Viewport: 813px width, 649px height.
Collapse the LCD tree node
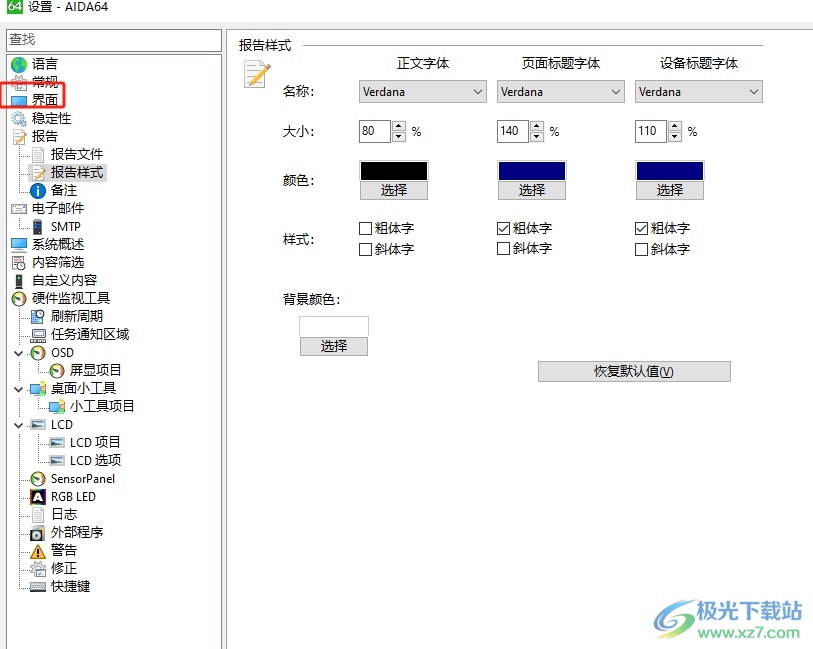(x=18, y=426)
